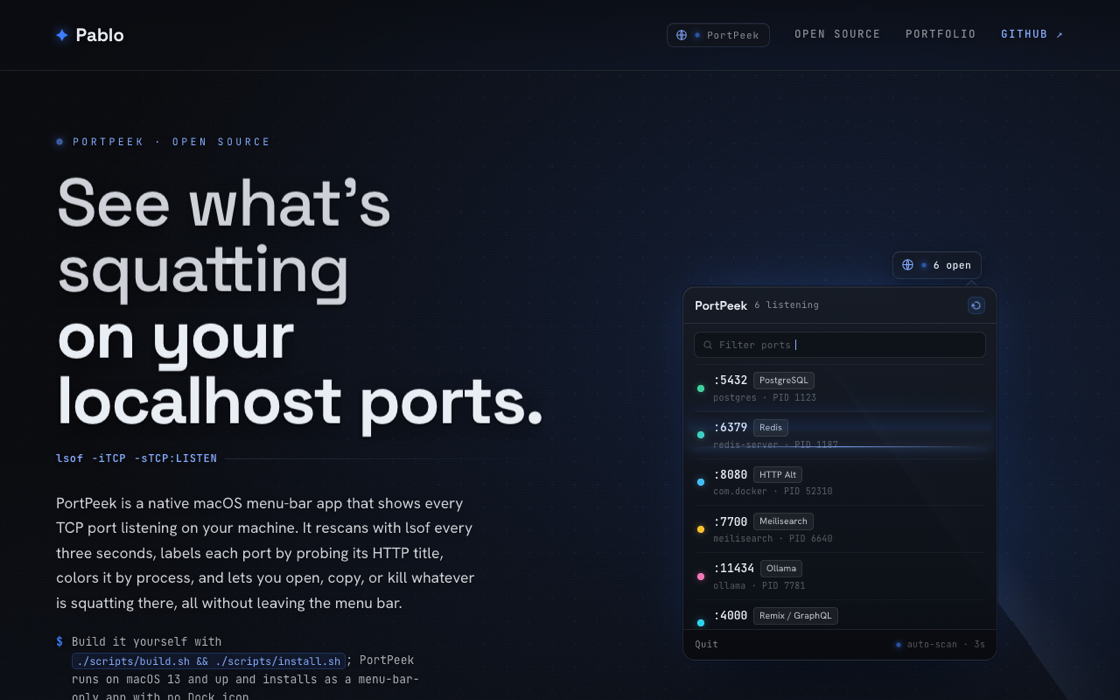Click the Remix / GraphQL label tag

point(795,616)
